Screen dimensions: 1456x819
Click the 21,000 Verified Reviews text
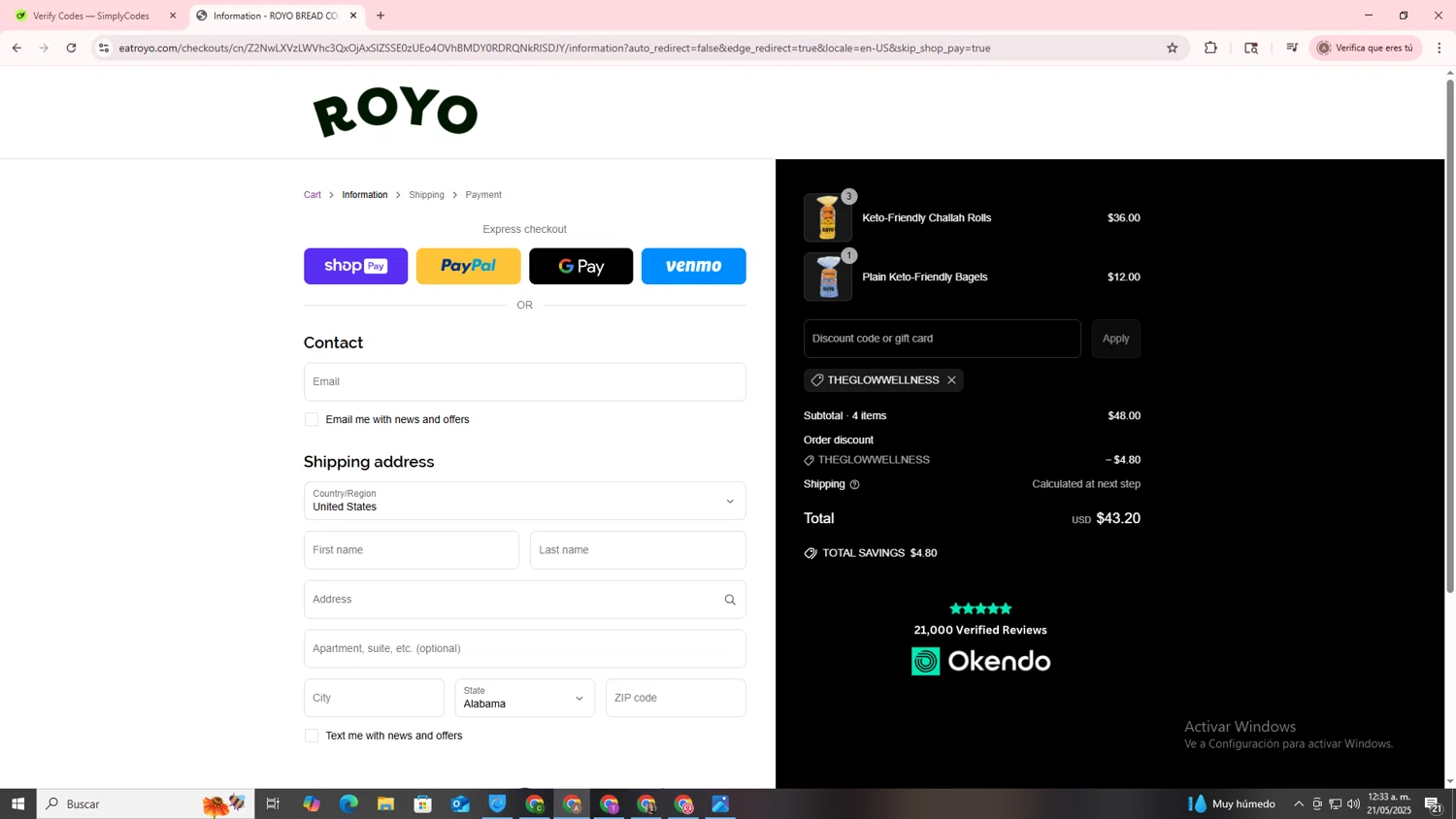click(x=980, y=630)
